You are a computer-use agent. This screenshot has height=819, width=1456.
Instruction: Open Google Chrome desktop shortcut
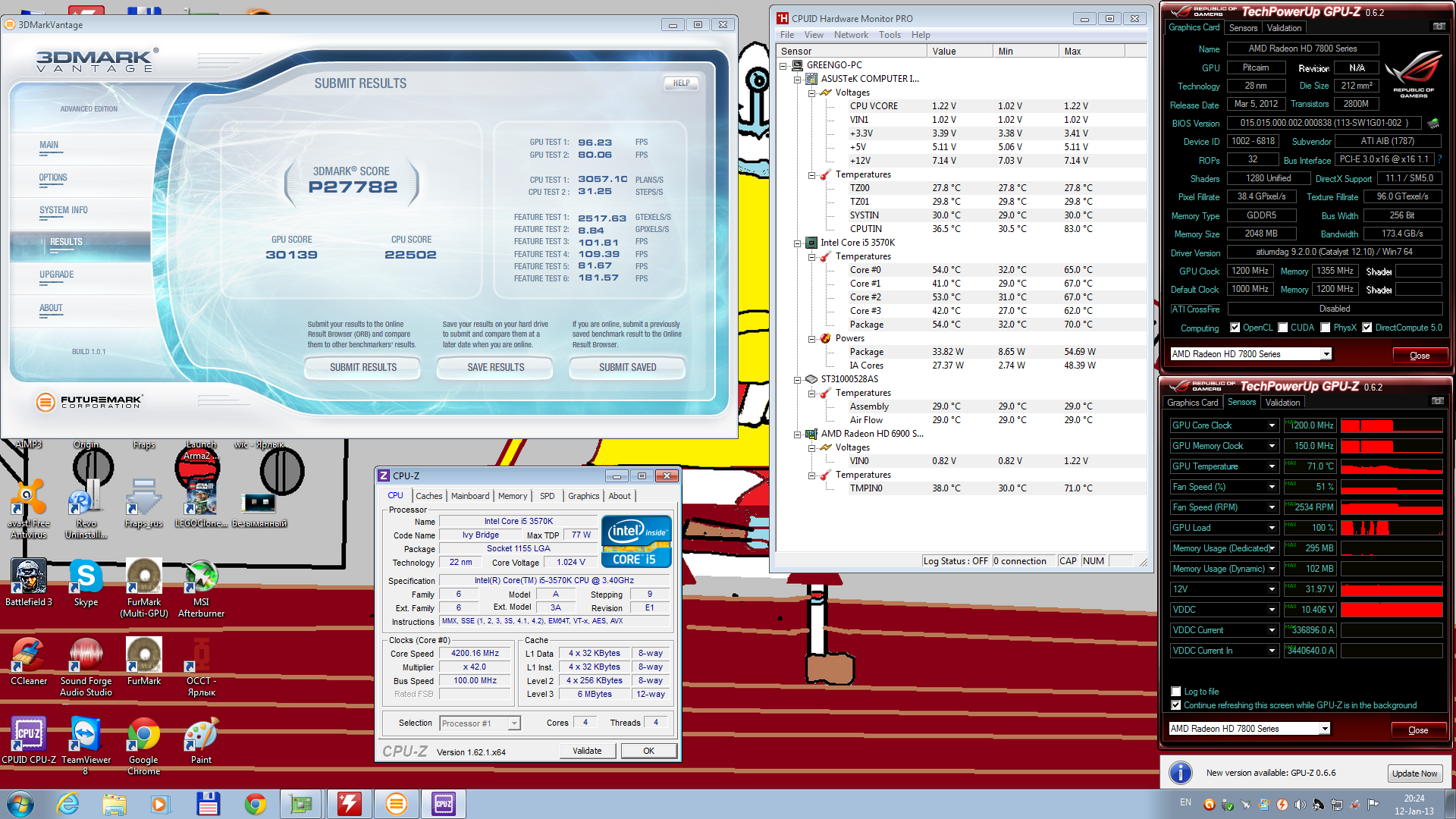[143, 745]
